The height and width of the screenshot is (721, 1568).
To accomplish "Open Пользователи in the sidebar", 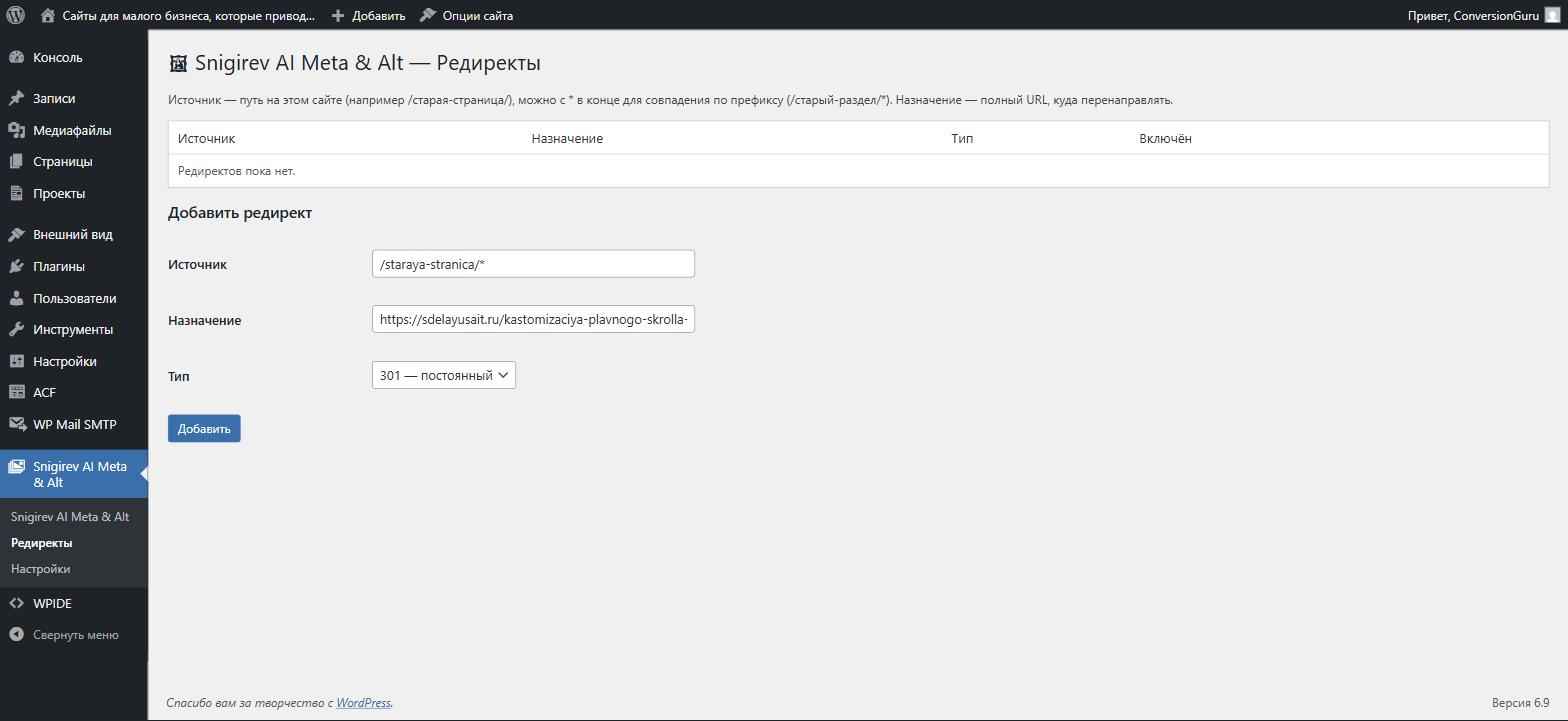I will [74, 299].
